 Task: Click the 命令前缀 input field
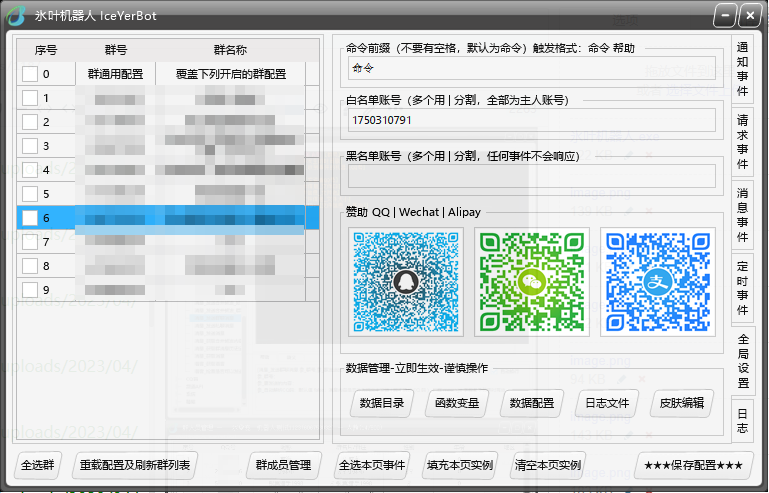pyautogui.click(x=532, y=68)
